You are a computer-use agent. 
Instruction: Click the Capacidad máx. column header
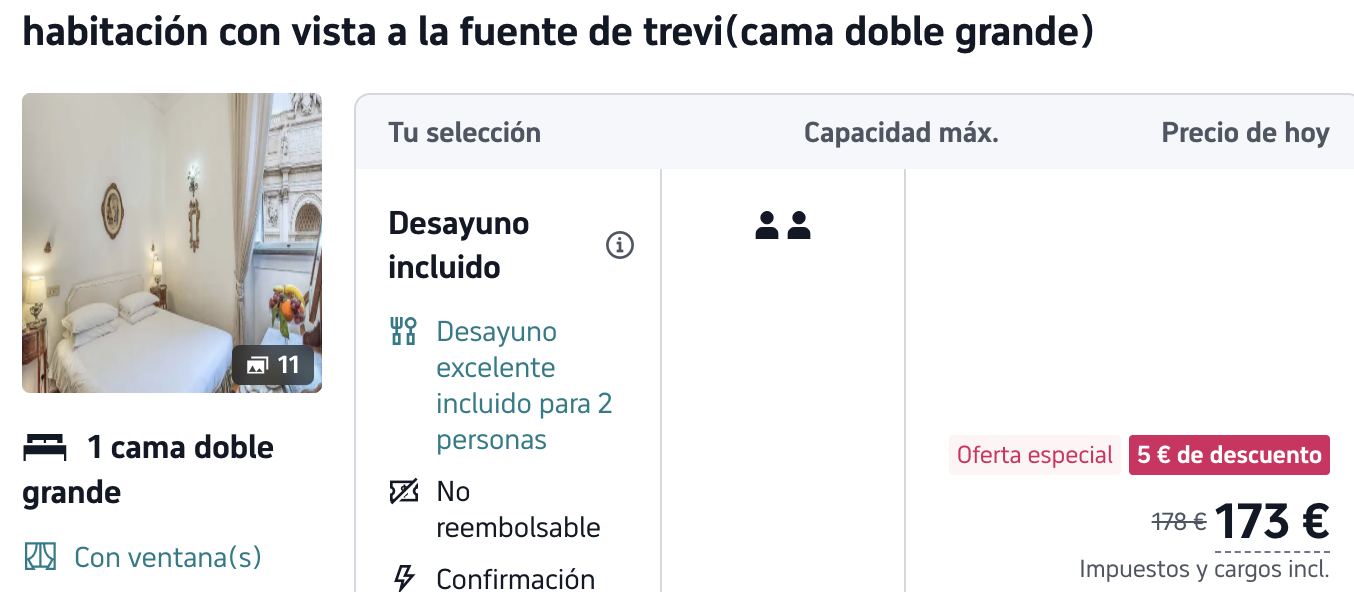(x=901, y=133)
